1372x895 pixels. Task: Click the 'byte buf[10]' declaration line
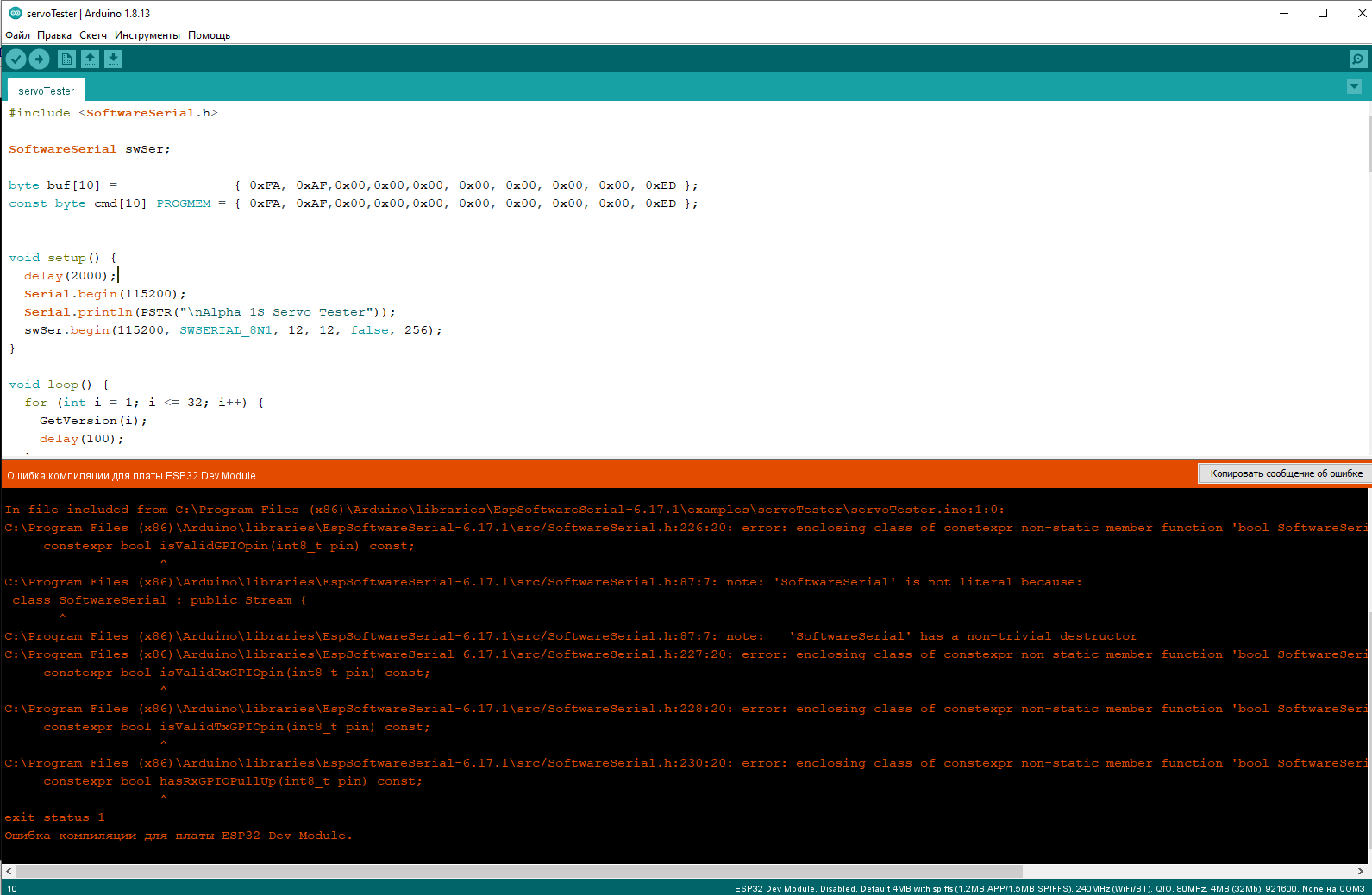tap(354, 185)
